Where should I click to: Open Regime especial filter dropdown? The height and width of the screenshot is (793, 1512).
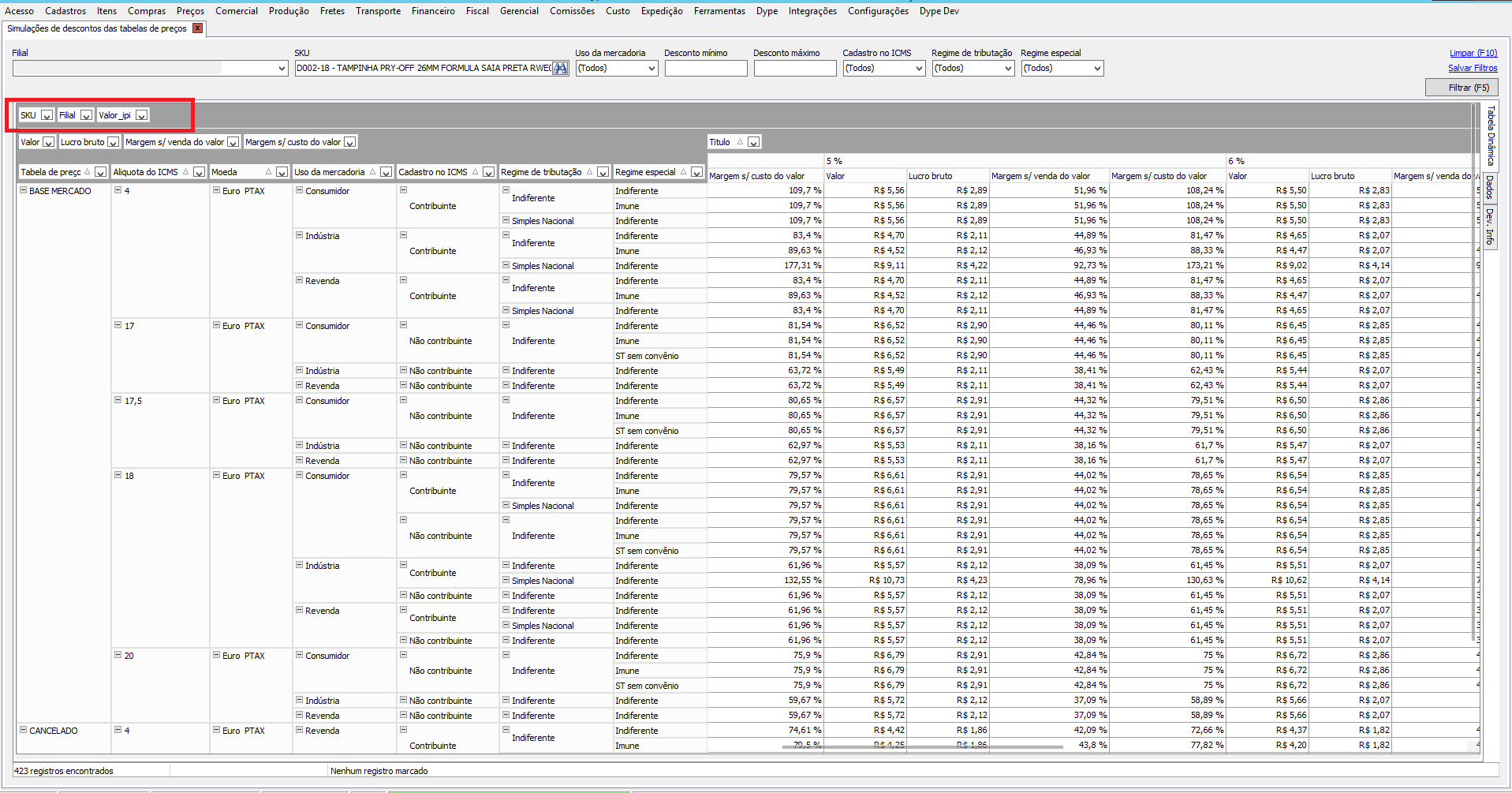1062,69
